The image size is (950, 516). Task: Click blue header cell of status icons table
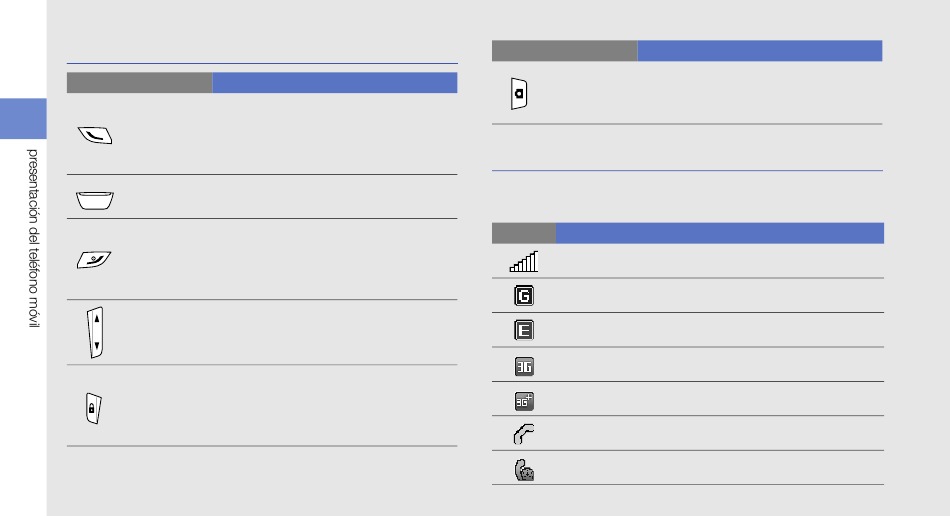click(x=719, y=233)
